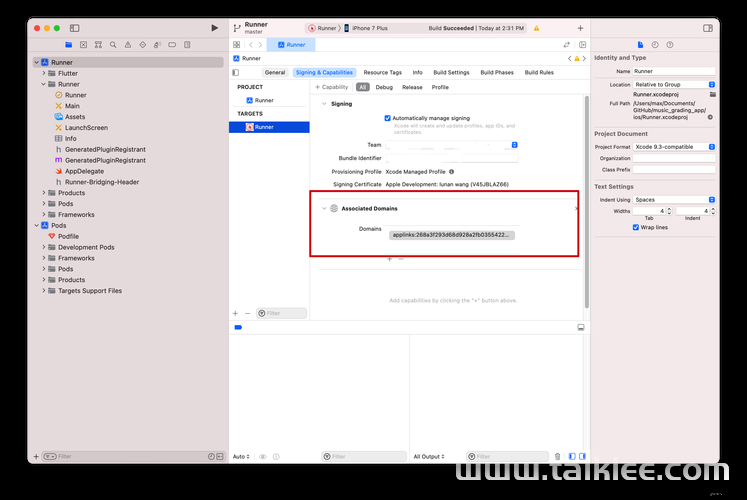The width and height of the screenshot is (747, 500).
Task: Open the project navigator folder icon
Action: [x=69, y=45]
